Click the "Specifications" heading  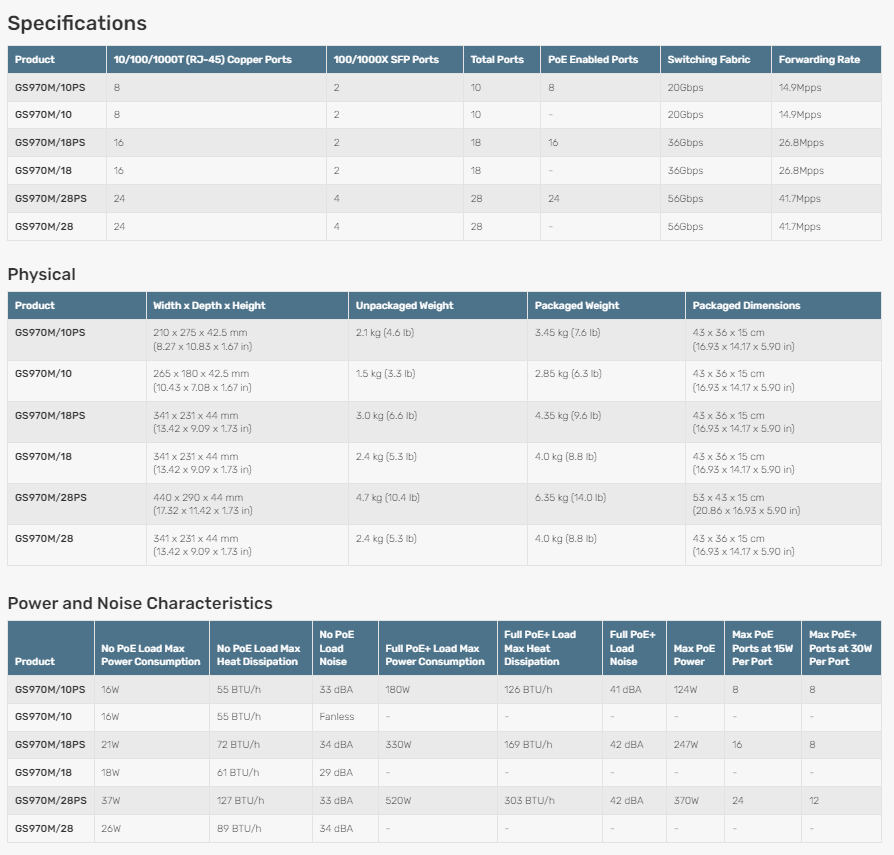(x=77, y=23)
